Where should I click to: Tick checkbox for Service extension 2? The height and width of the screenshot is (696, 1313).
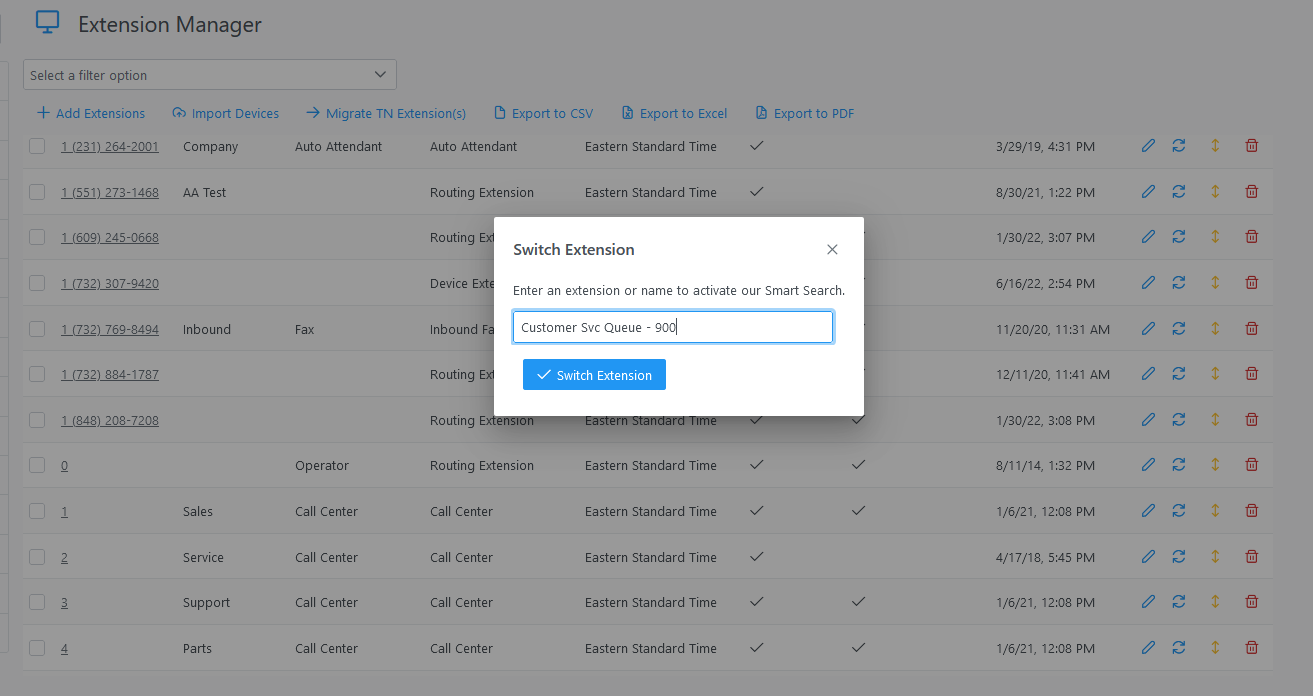click(37, 557)
